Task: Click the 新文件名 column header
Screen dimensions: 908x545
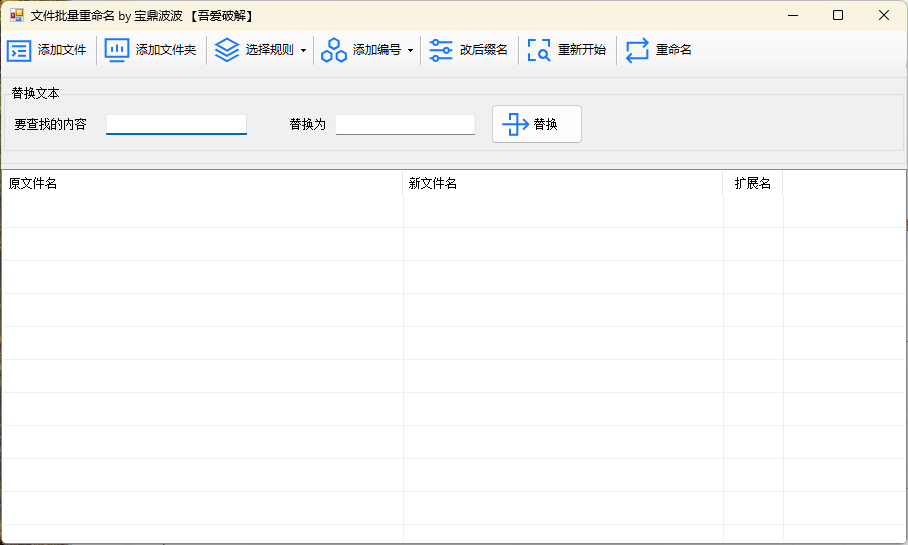Action: click(562, 184)
